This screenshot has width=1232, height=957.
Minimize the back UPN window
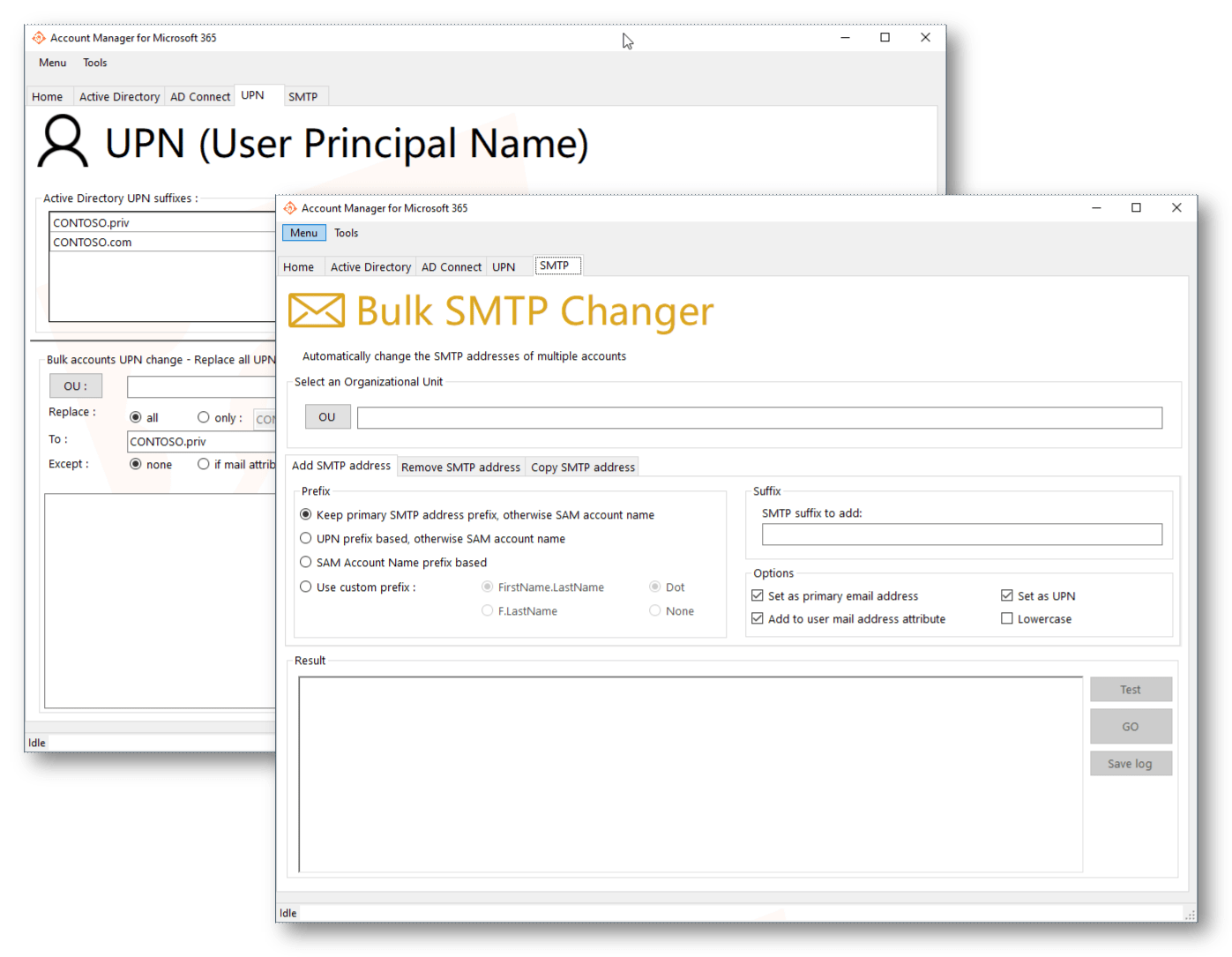pyautogui.click(x=845, y=38)
